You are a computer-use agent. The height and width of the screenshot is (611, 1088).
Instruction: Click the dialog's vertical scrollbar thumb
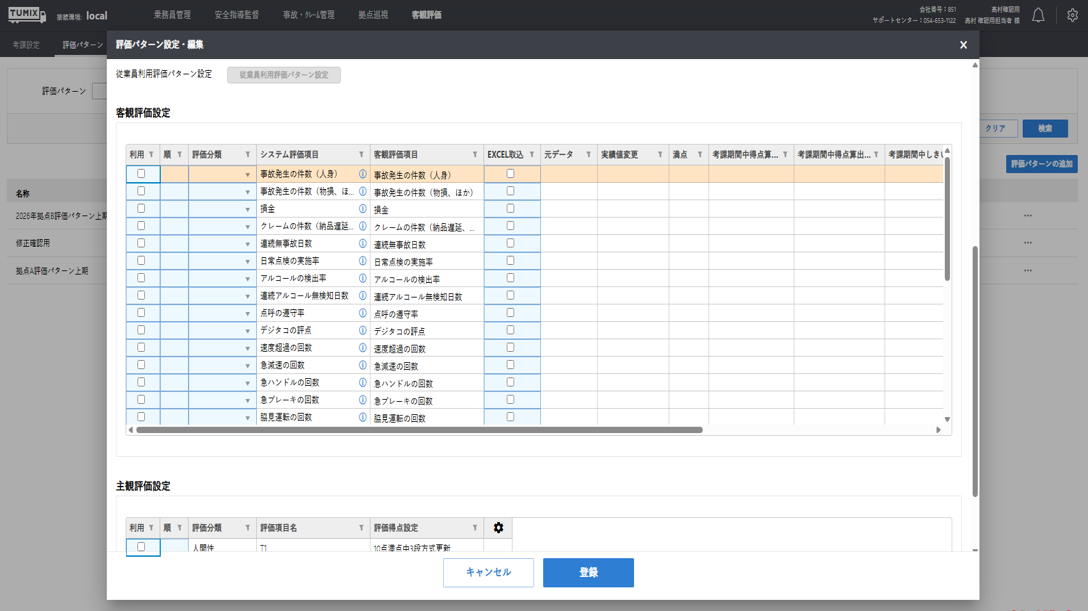[975, 371]
